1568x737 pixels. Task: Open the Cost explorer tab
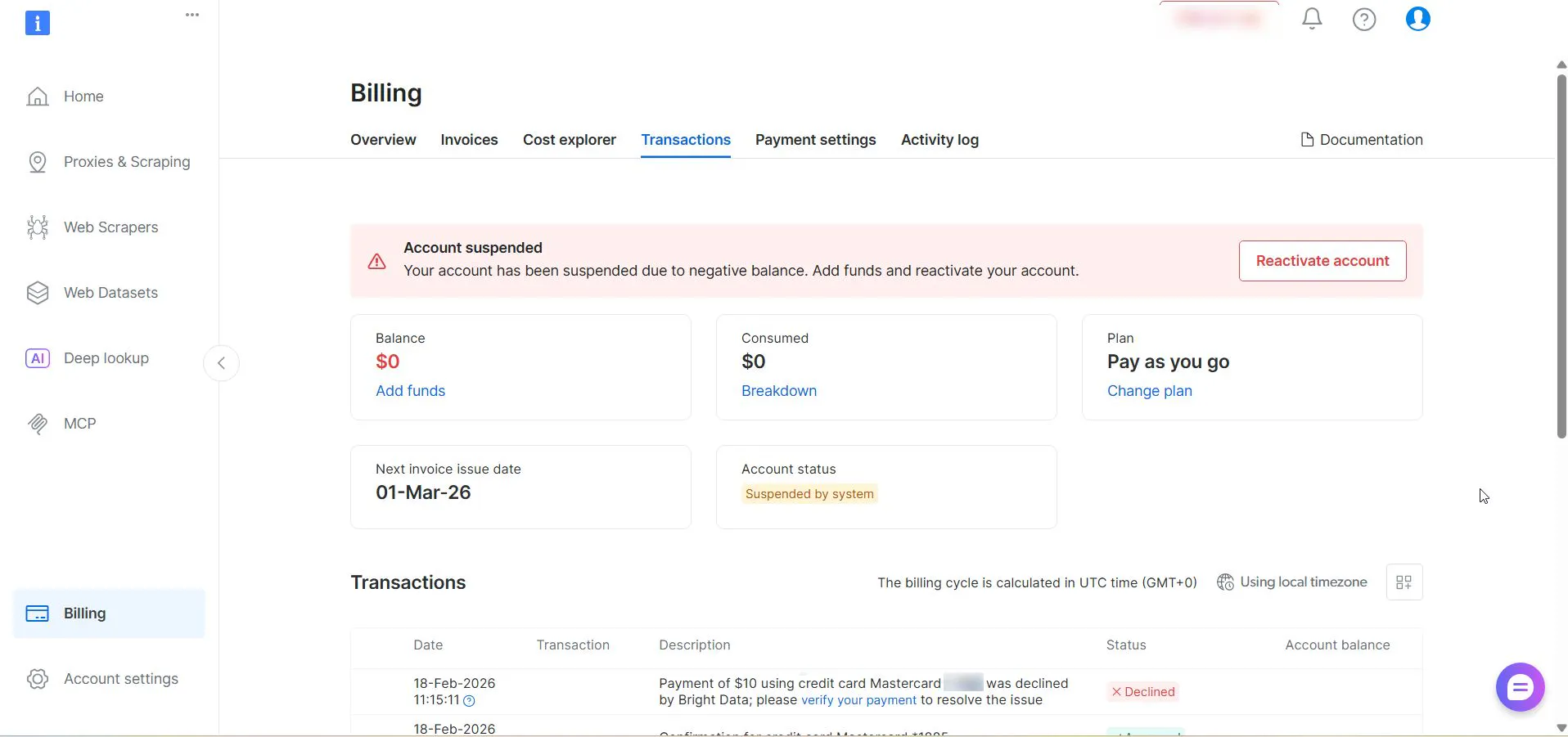click(570, 140)
